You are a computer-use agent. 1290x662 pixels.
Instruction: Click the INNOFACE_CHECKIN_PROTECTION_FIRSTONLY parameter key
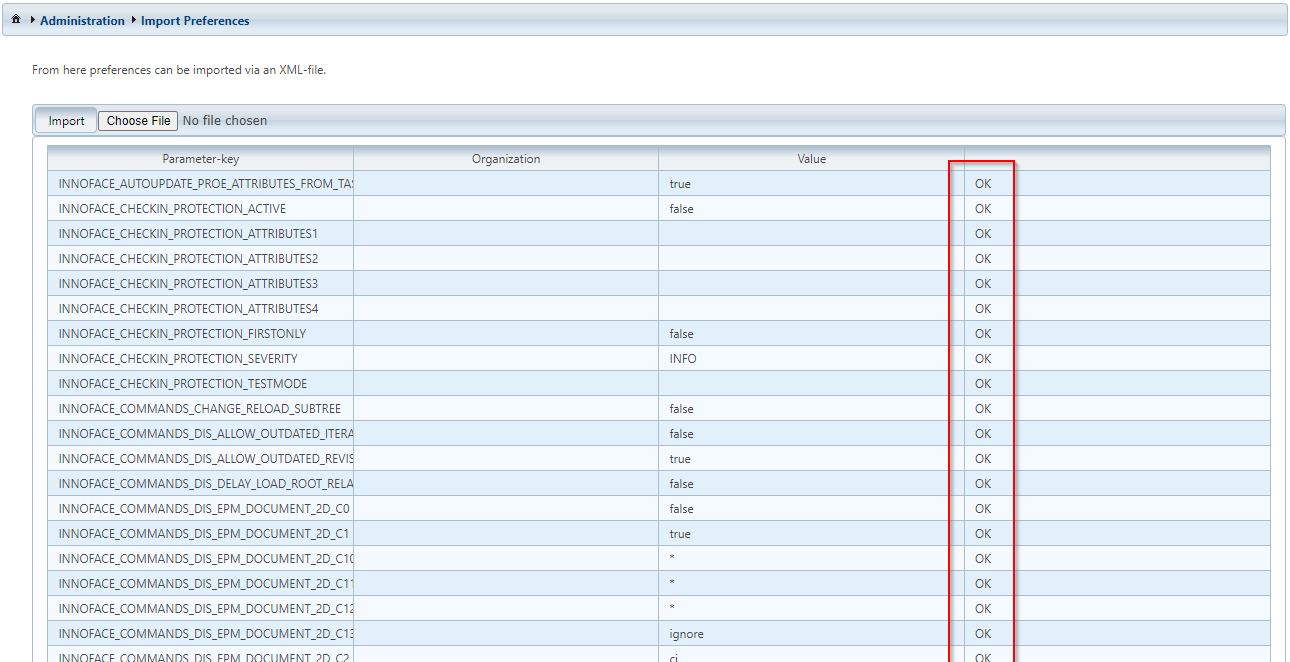182,334
